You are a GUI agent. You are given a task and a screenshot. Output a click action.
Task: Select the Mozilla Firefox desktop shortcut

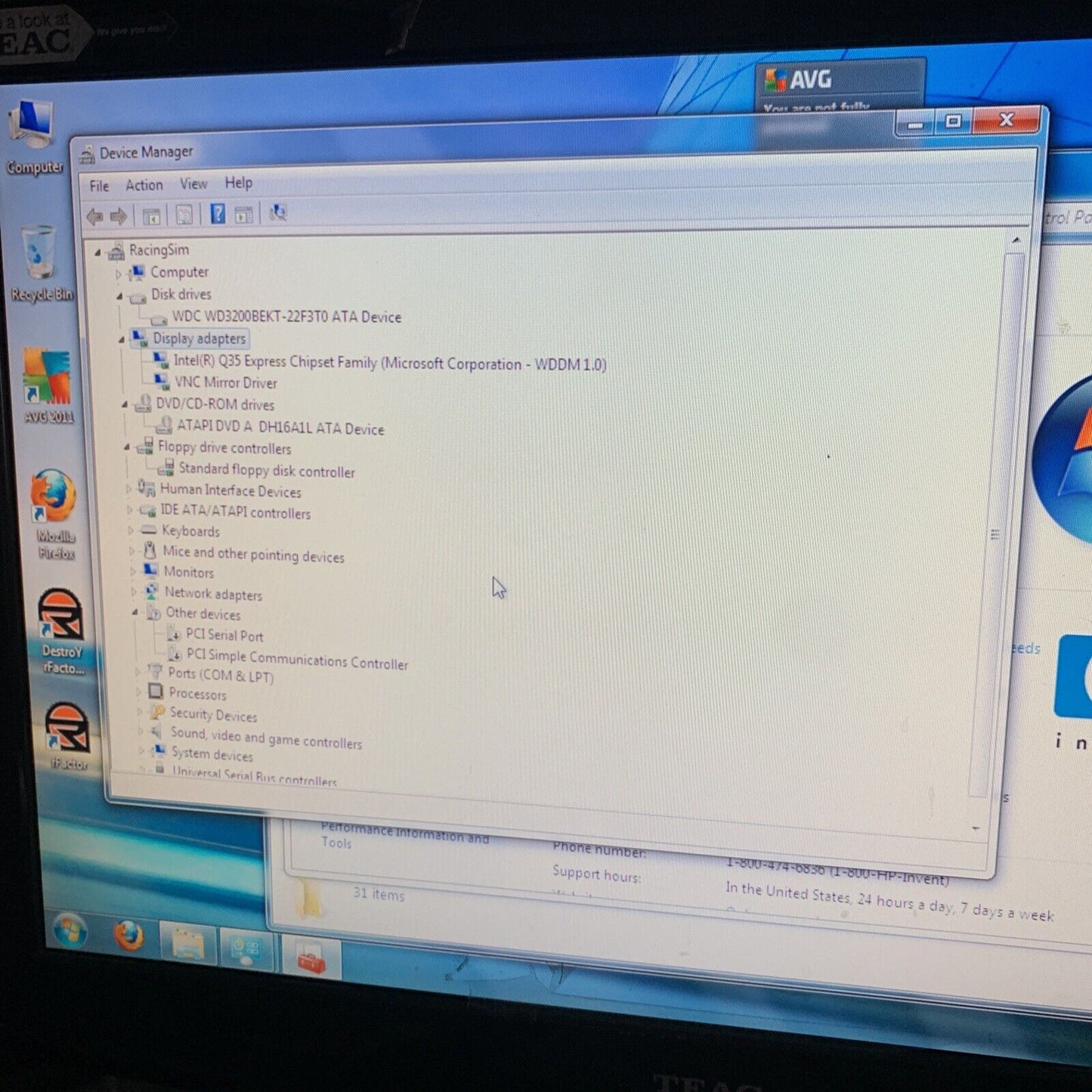click(55, 515)
